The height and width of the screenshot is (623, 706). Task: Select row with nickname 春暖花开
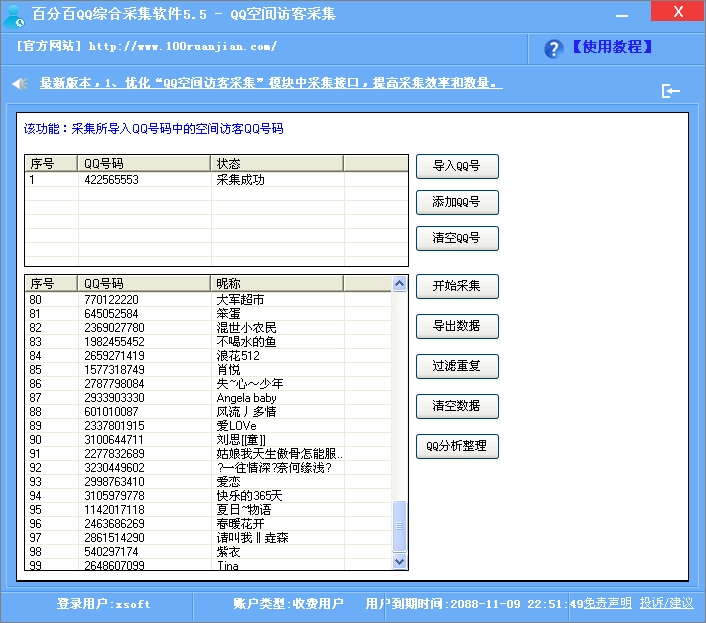click(x=208, y=524)
